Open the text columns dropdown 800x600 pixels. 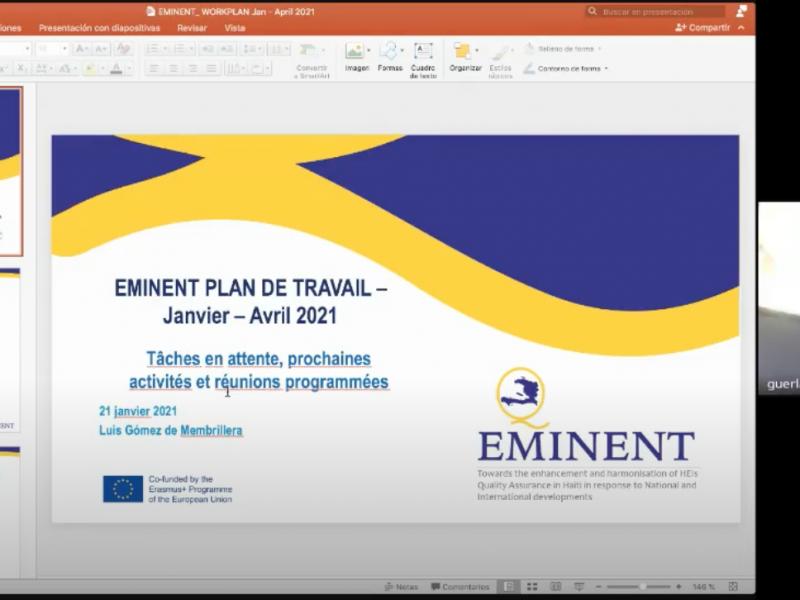279,49
